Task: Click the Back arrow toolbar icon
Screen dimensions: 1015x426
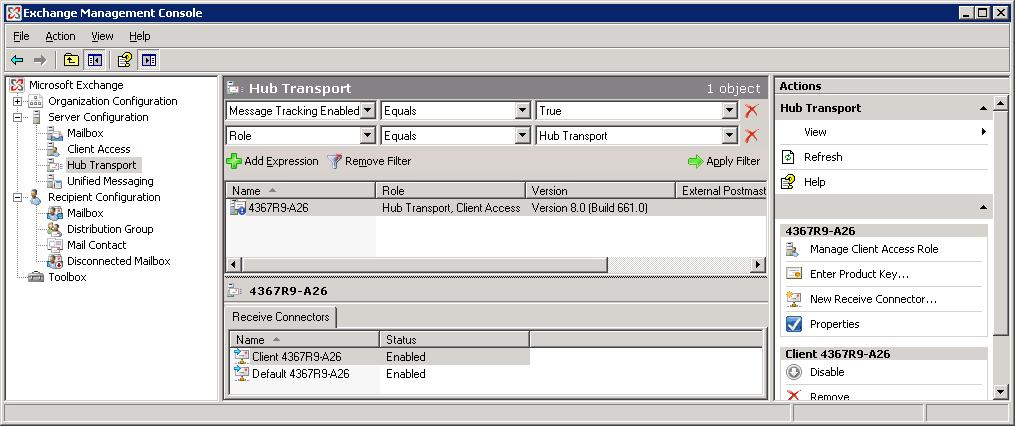Action: coord(17,60)
